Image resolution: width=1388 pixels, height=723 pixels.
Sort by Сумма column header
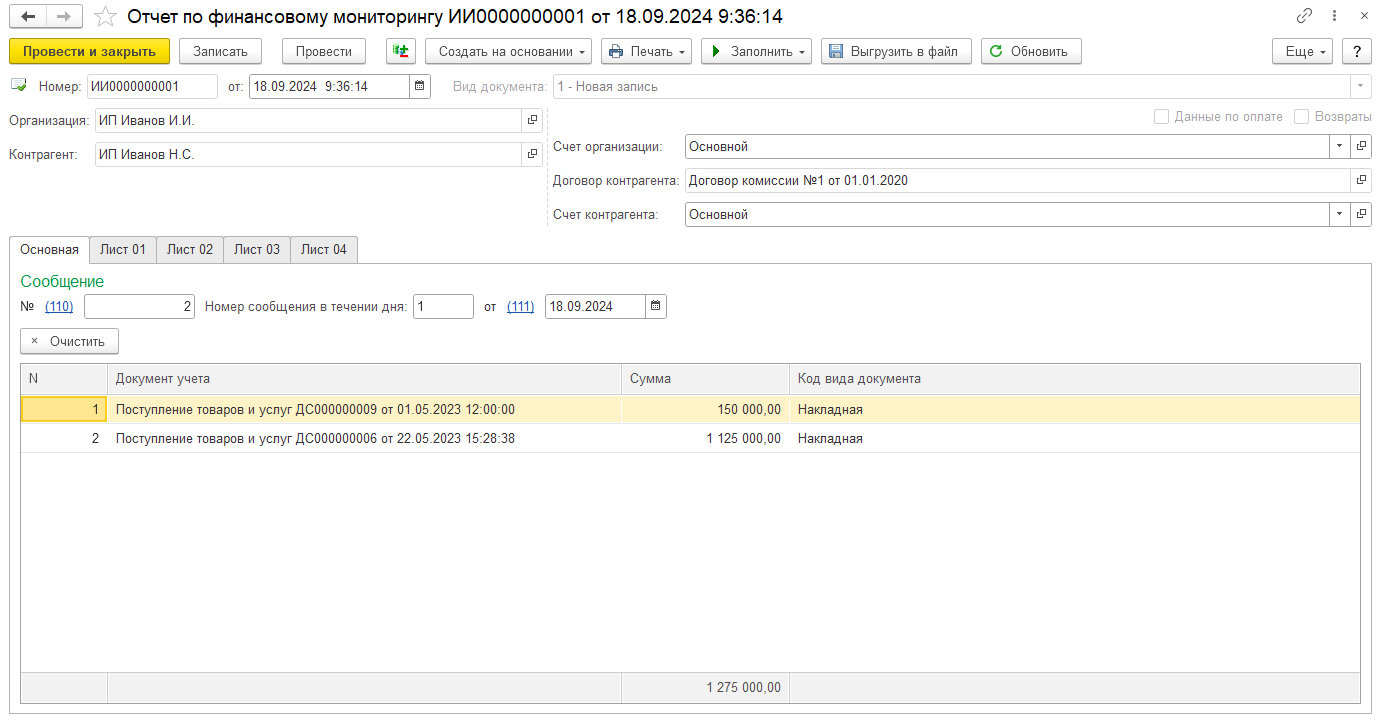(x=705, y=379)
